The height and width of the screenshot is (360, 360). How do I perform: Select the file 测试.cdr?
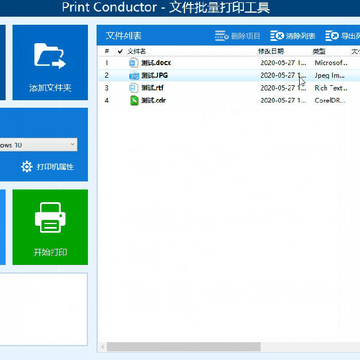tap(153, 100)
